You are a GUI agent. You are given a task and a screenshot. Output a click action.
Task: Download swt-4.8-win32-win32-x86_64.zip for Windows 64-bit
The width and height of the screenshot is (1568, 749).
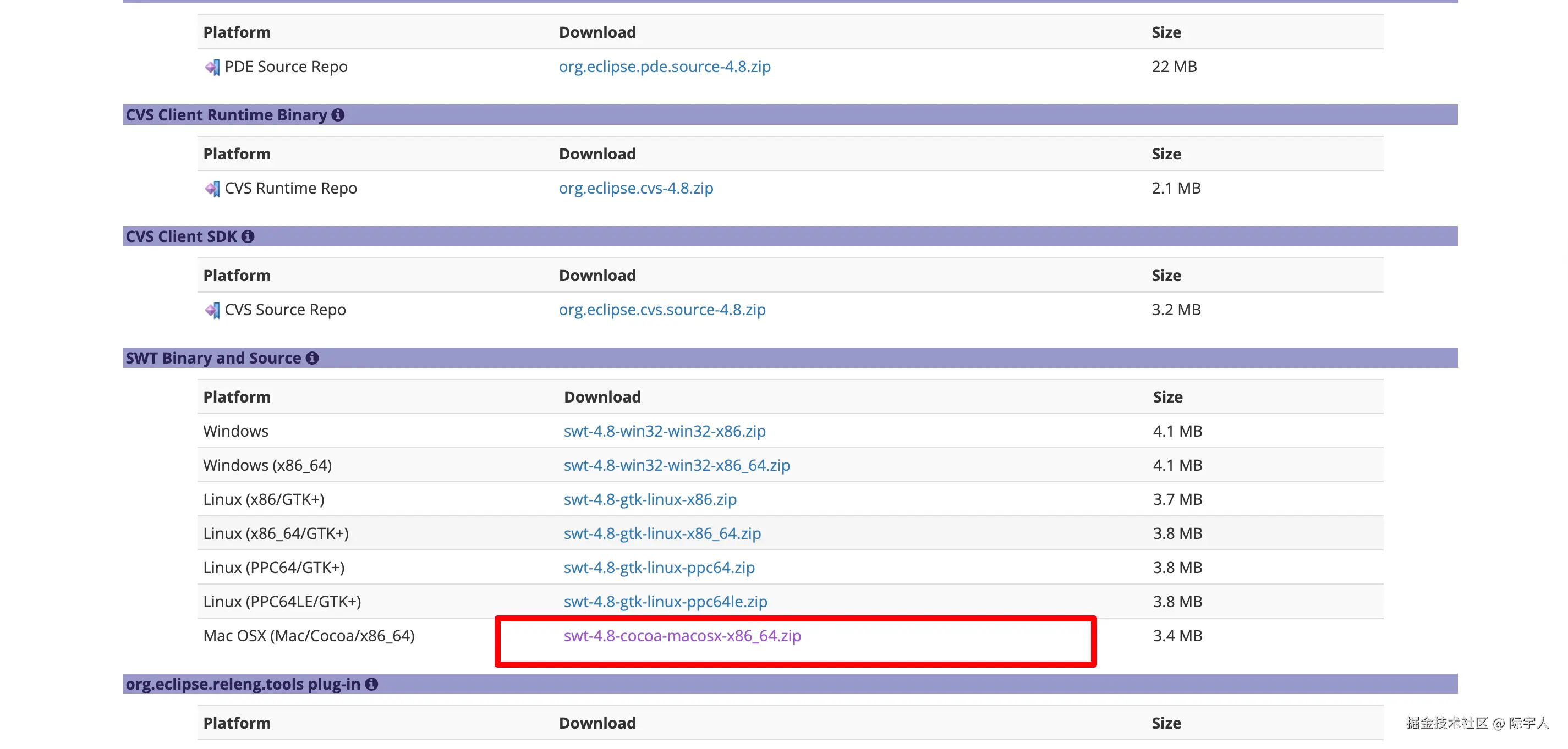click(x=676, y=465)
